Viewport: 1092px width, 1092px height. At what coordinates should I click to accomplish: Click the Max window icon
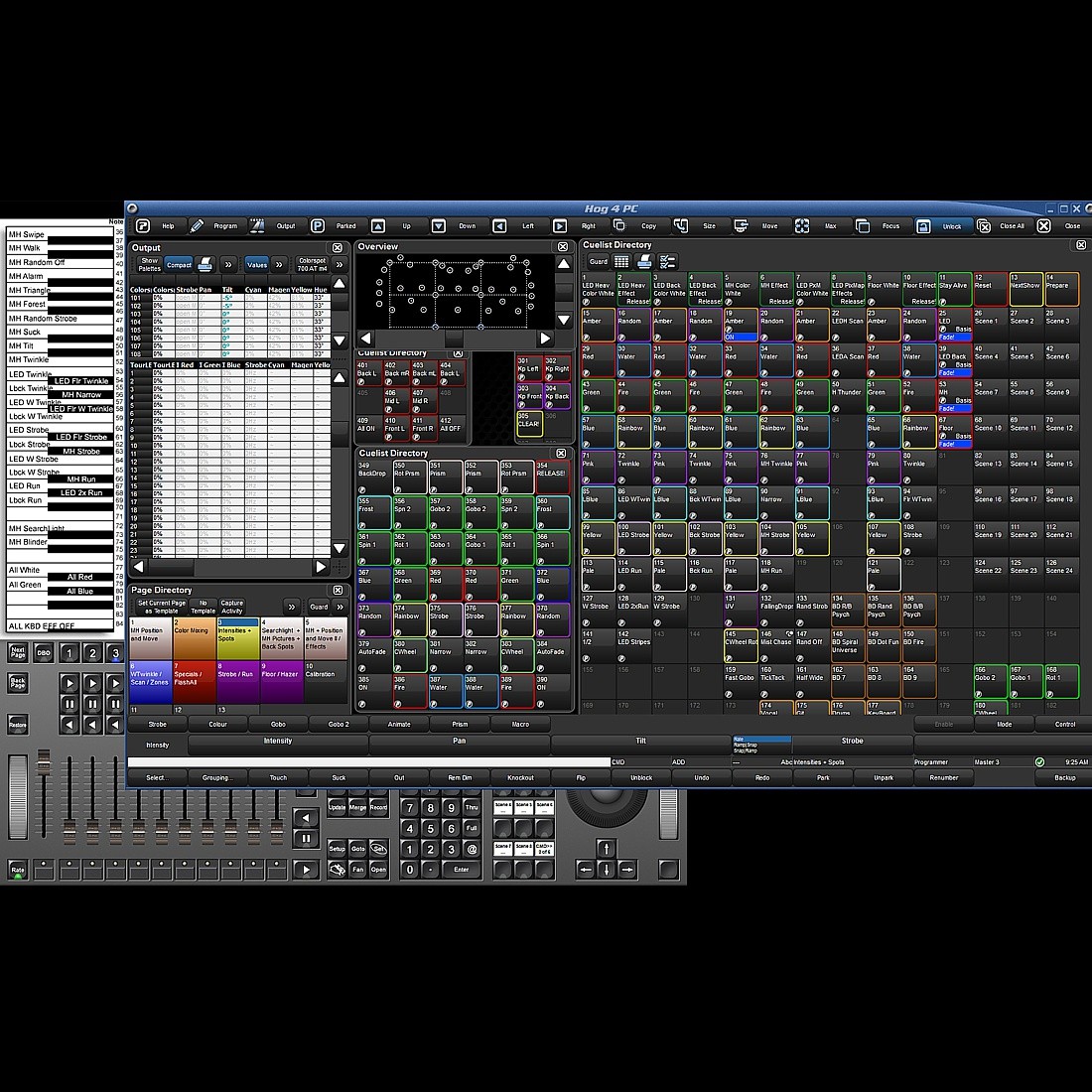pyautogui.click(x=801, y=225)
